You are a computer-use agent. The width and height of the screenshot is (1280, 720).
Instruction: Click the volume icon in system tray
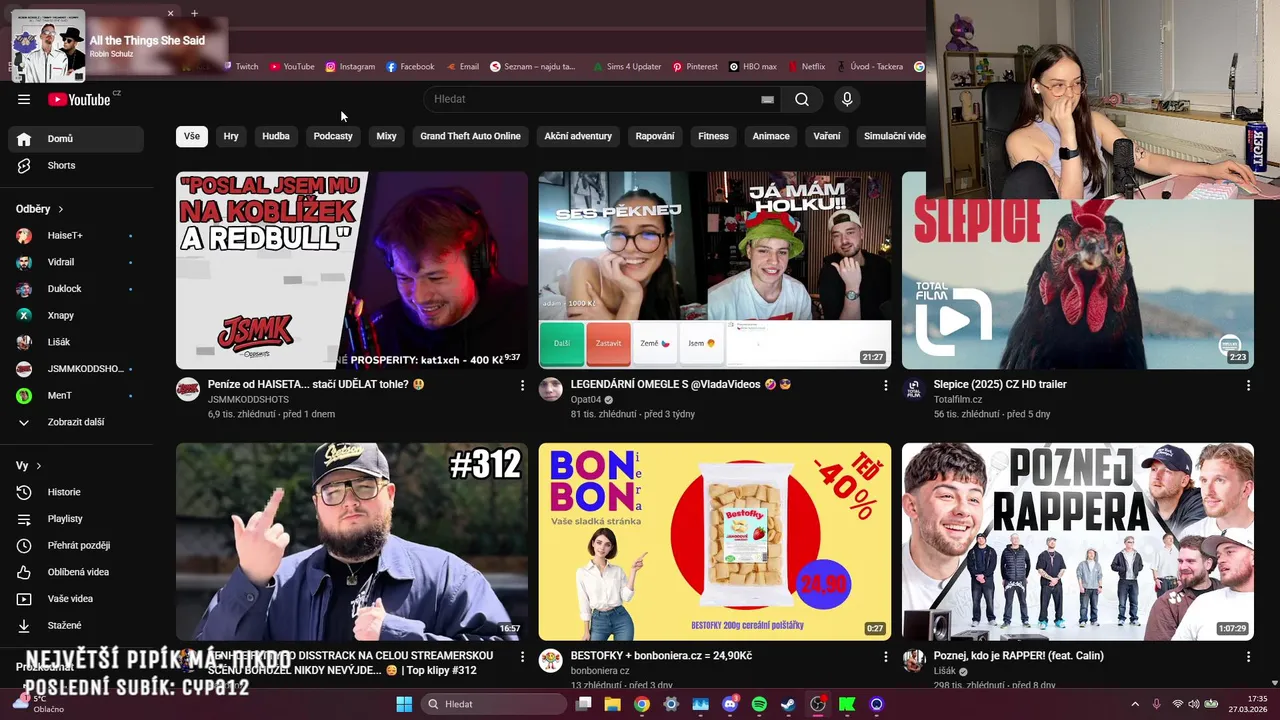(1193, 704)
